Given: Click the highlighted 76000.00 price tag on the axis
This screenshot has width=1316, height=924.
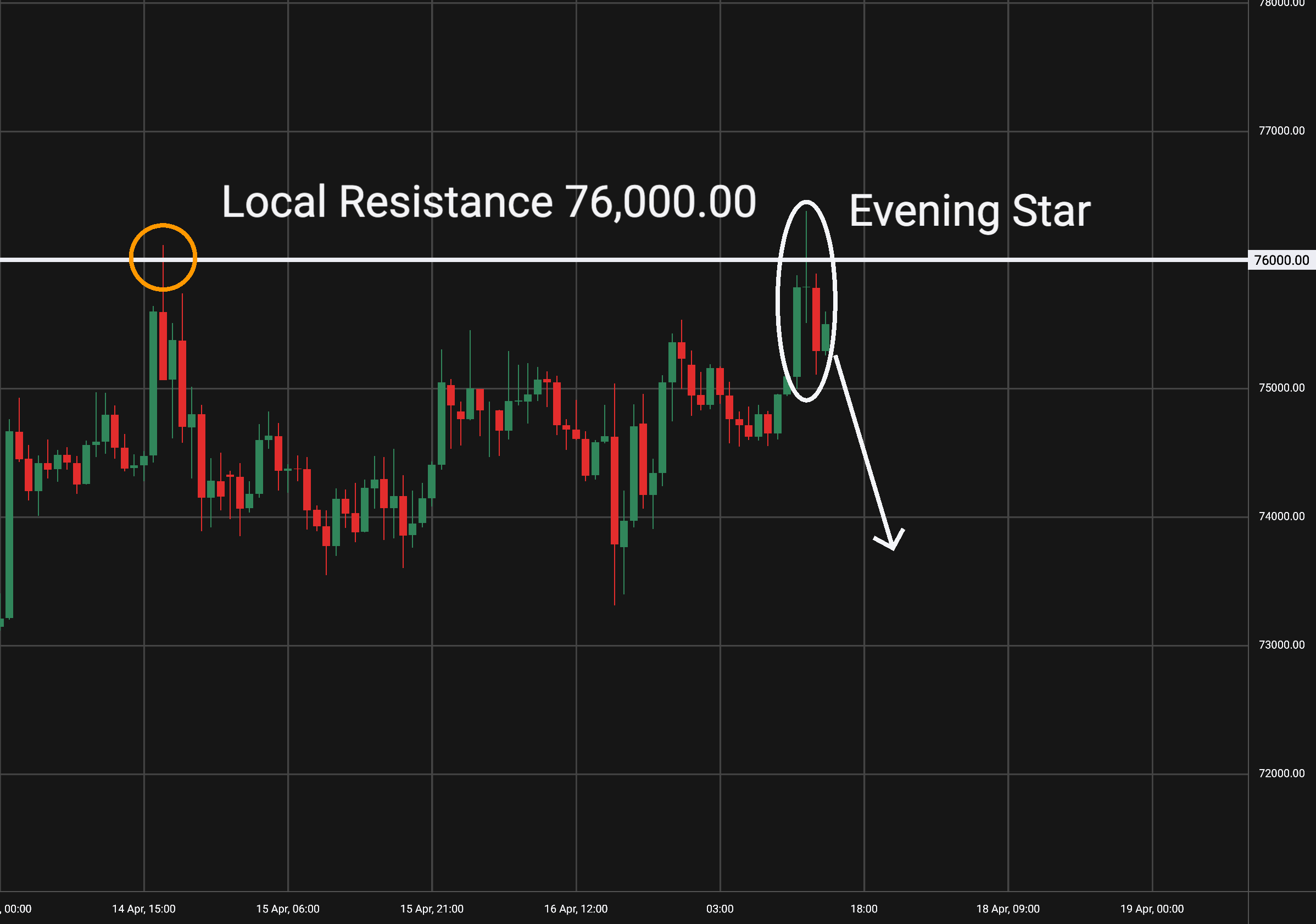Looking at the screenshot, I should click(x=1281, y=260).
